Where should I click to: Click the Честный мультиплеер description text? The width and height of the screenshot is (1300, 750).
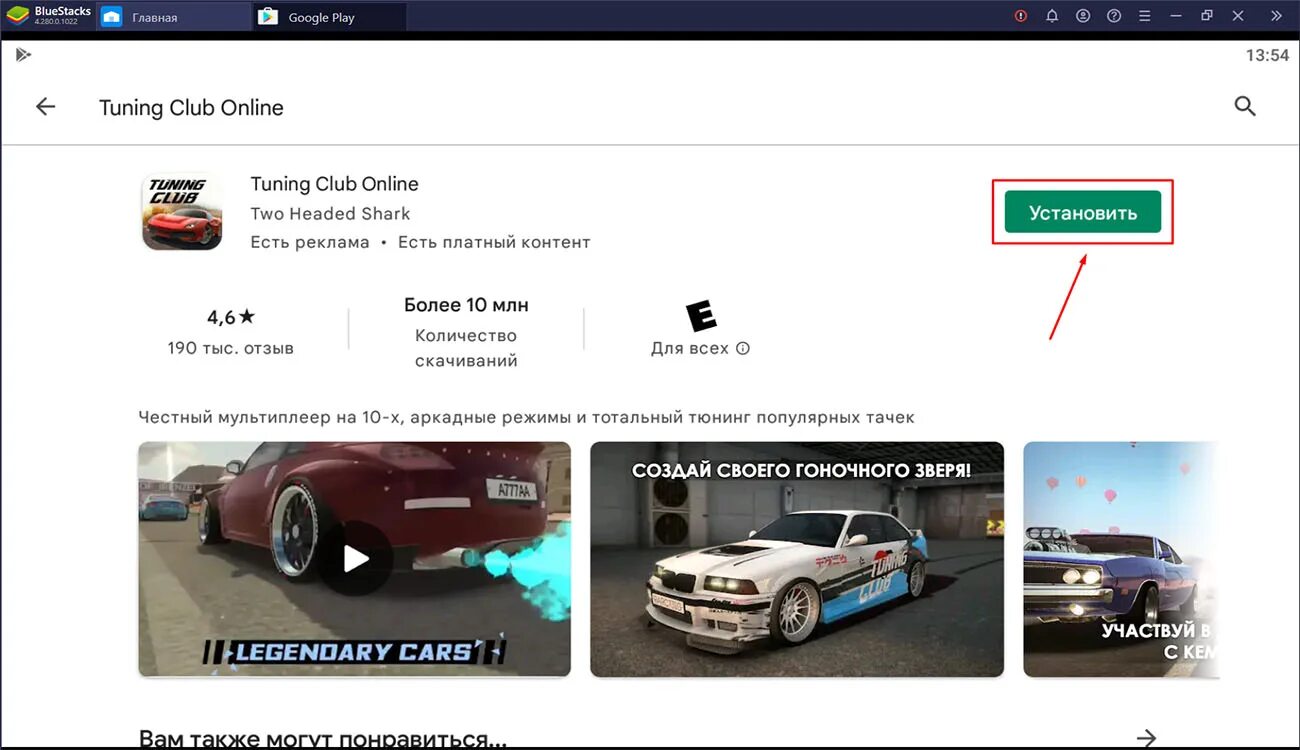(526, 417)
